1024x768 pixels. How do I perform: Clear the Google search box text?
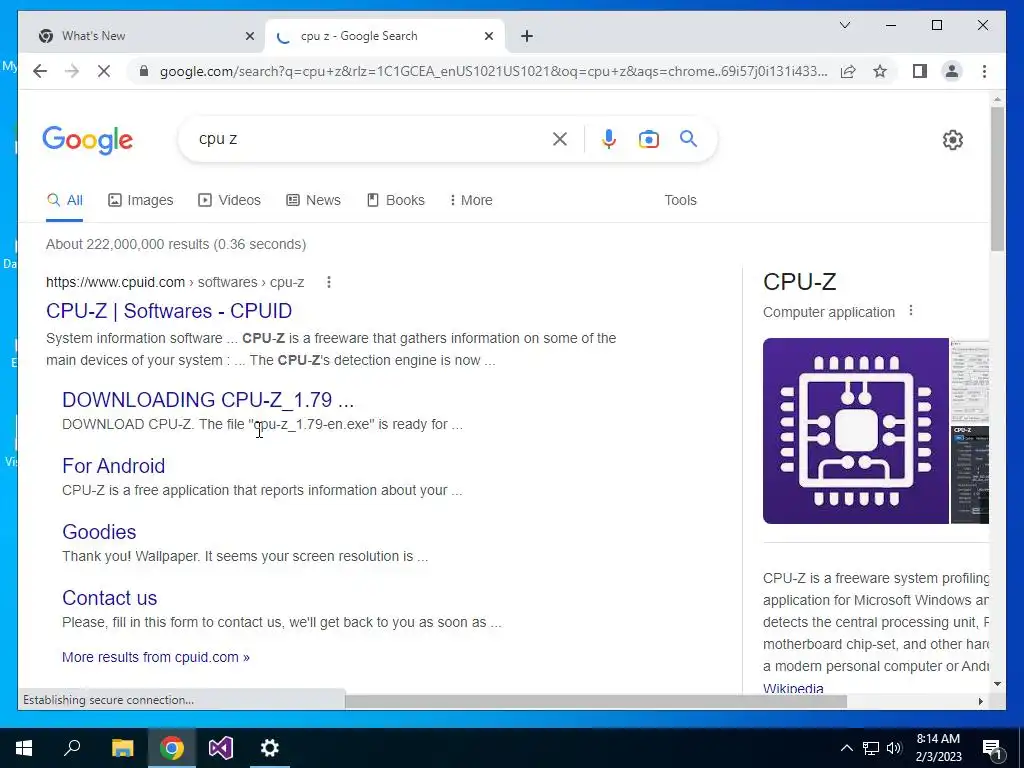(x=560, y=138)
